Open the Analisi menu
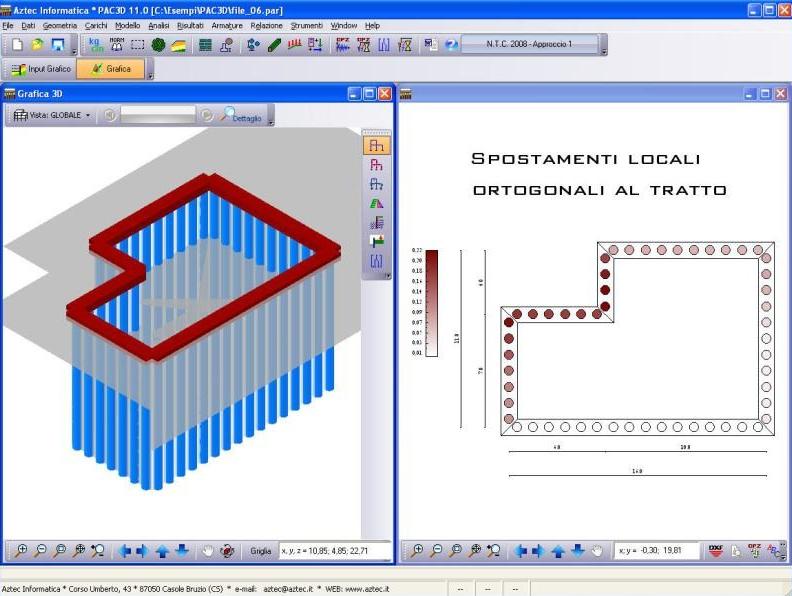This screenshot has width=792, height=596. tap(158, 24)
